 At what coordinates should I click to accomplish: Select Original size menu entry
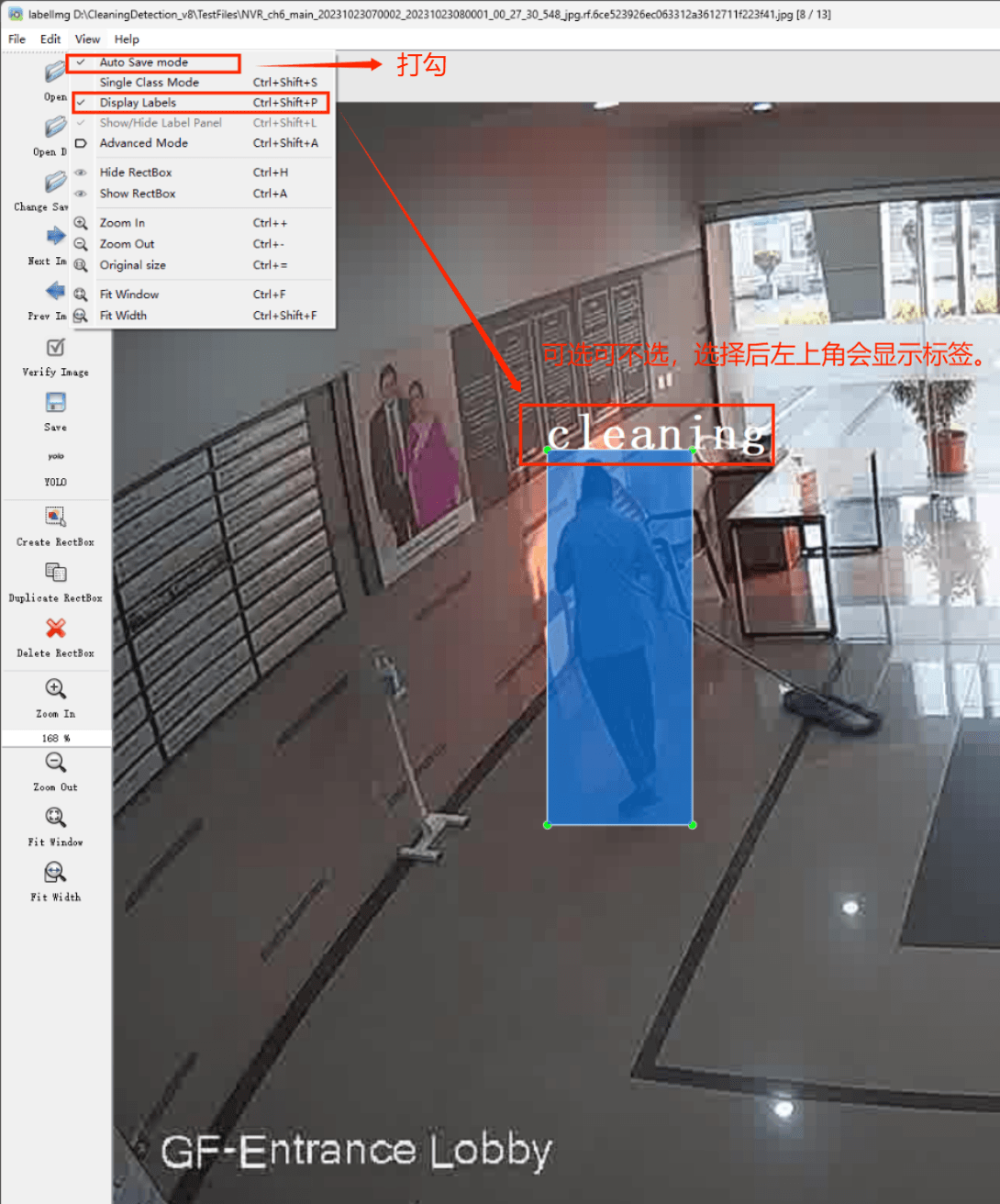point(133,265)
